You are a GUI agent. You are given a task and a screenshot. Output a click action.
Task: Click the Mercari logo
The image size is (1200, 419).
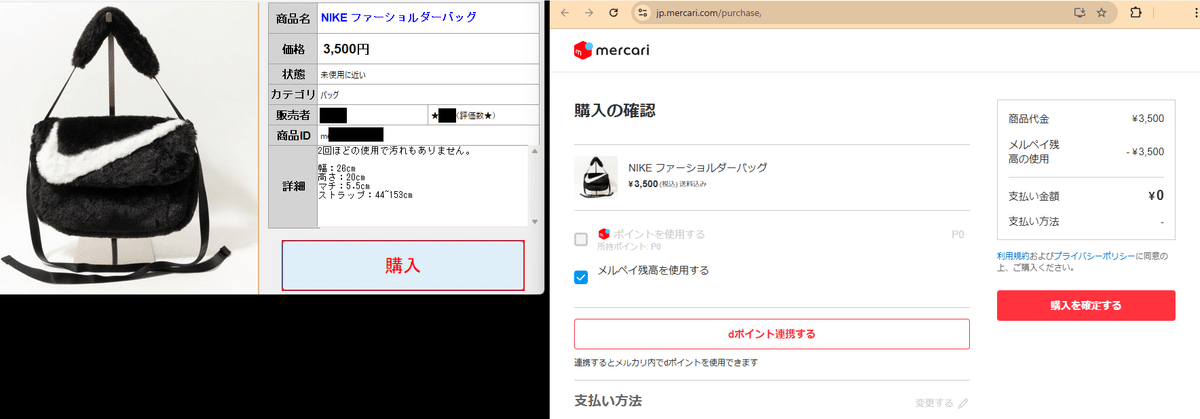point(612,49)
